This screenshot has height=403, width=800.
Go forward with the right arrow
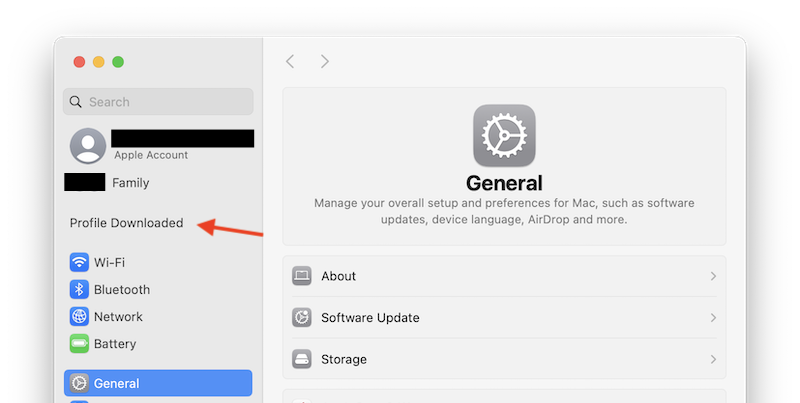pyautogui.click(x=325, y=62)
